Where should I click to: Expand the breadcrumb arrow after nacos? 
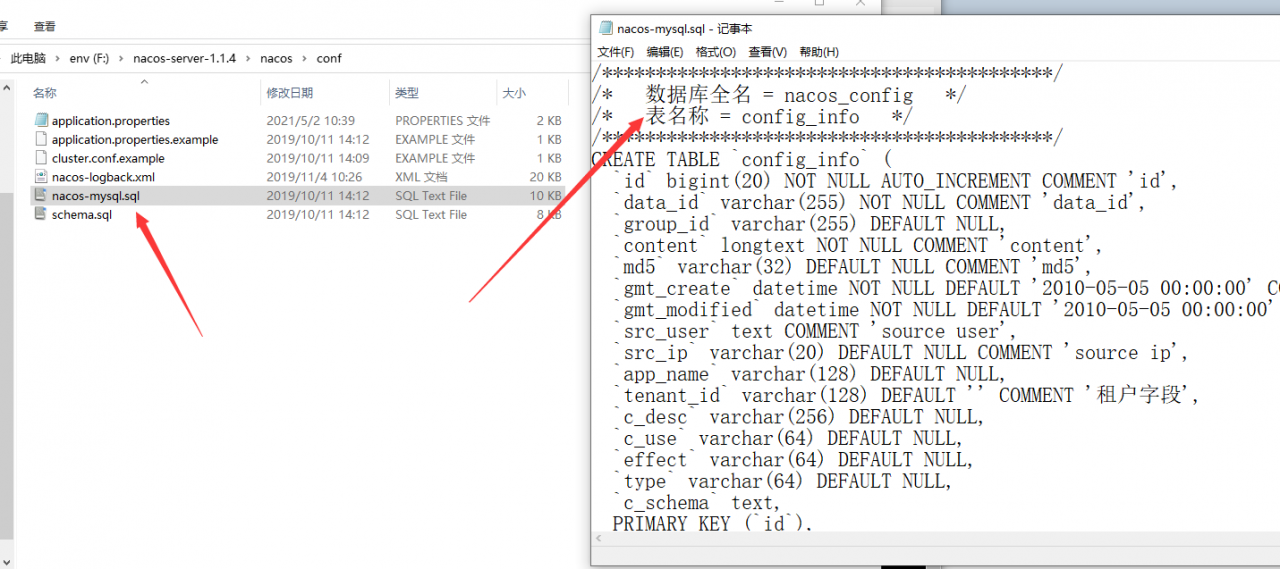(x=305, y=59)
